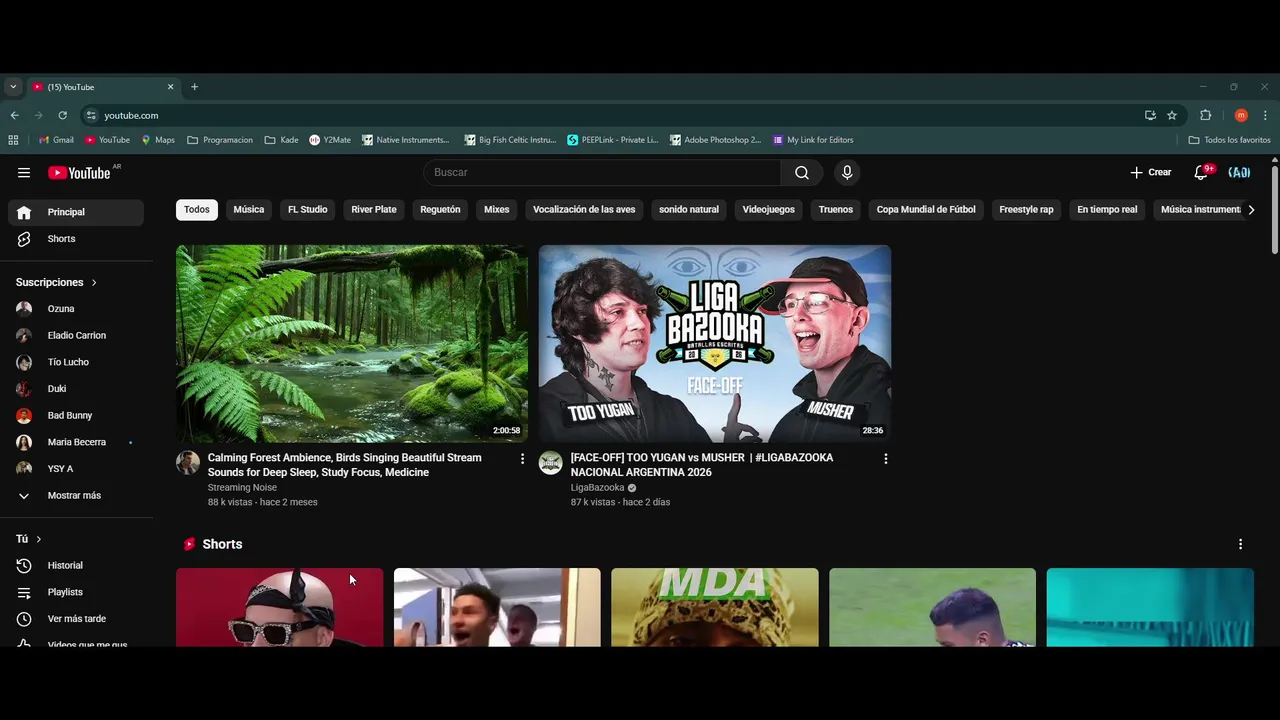The image size is (1280, 720).
Task: Open Maps bookmark
Action: click(158, 140)
